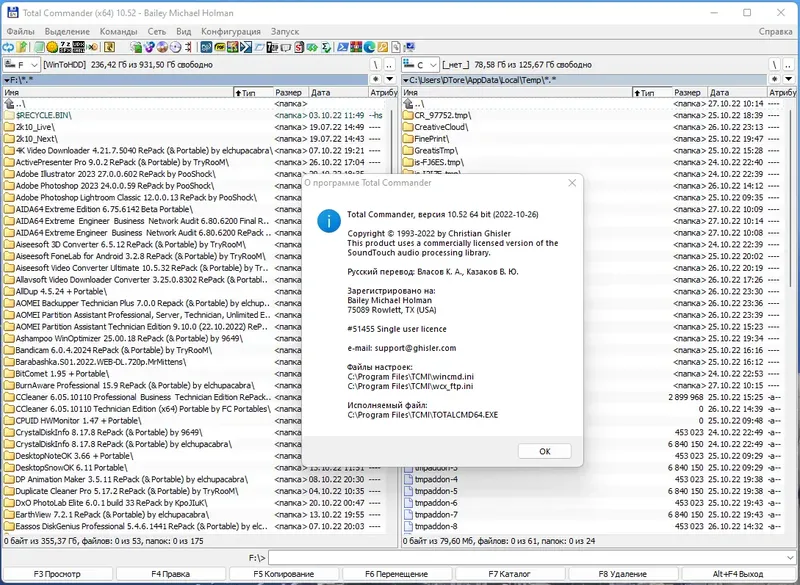The height and width of the screenshot is (585, 800).
Task: Open the Выделение menu
Action: [67, 31]
